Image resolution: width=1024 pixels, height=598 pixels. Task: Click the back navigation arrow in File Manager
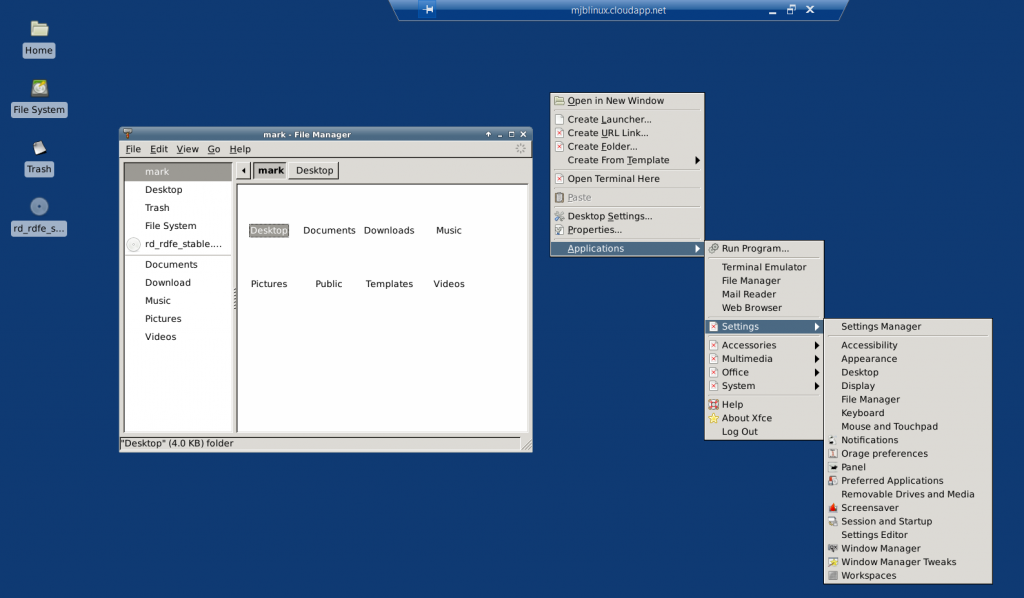pyautogui.click(x=242, y=170)
